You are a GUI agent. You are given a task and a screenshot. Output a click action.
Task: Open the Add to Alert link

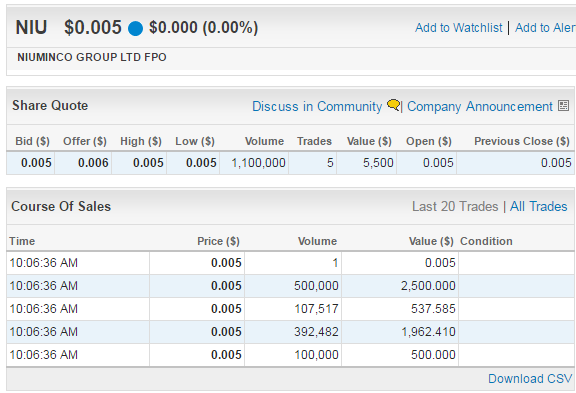545,28
